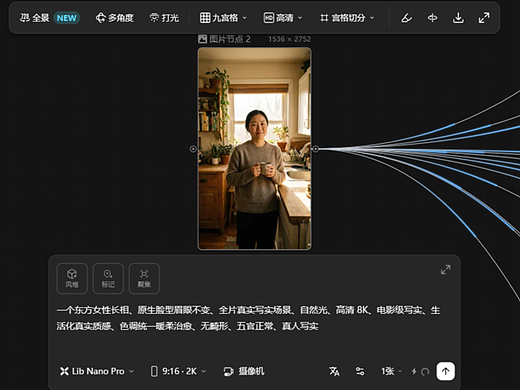
Task: Click the 摄像机 camera button
Action: 244,371
